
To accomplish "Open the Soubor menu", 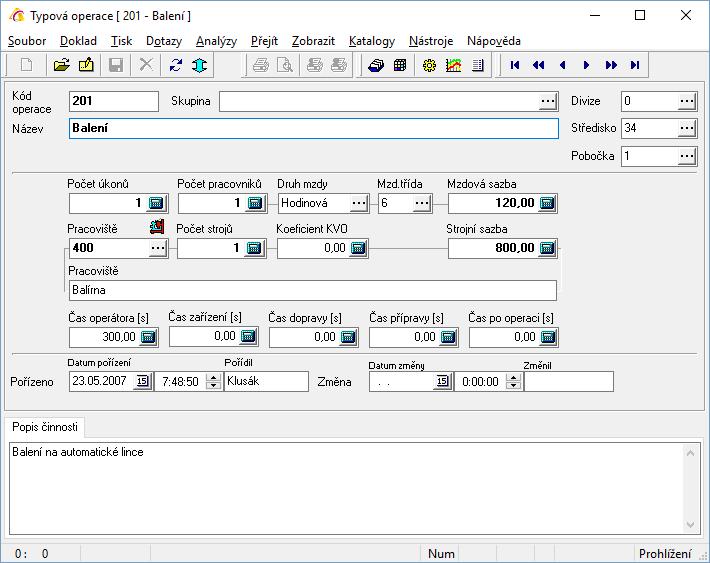I will [27, 41].
